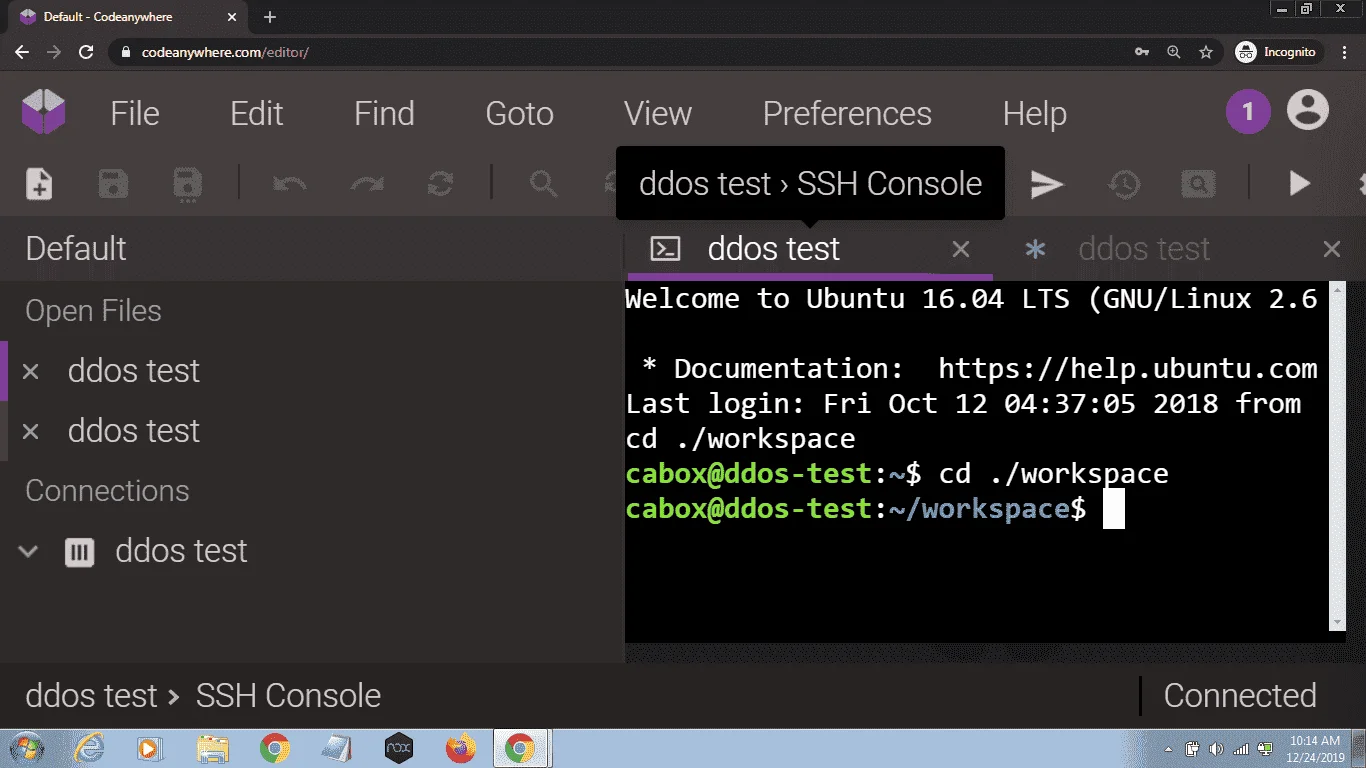Launch Internet Explorer from the taskbar

[x=89, y=748]
